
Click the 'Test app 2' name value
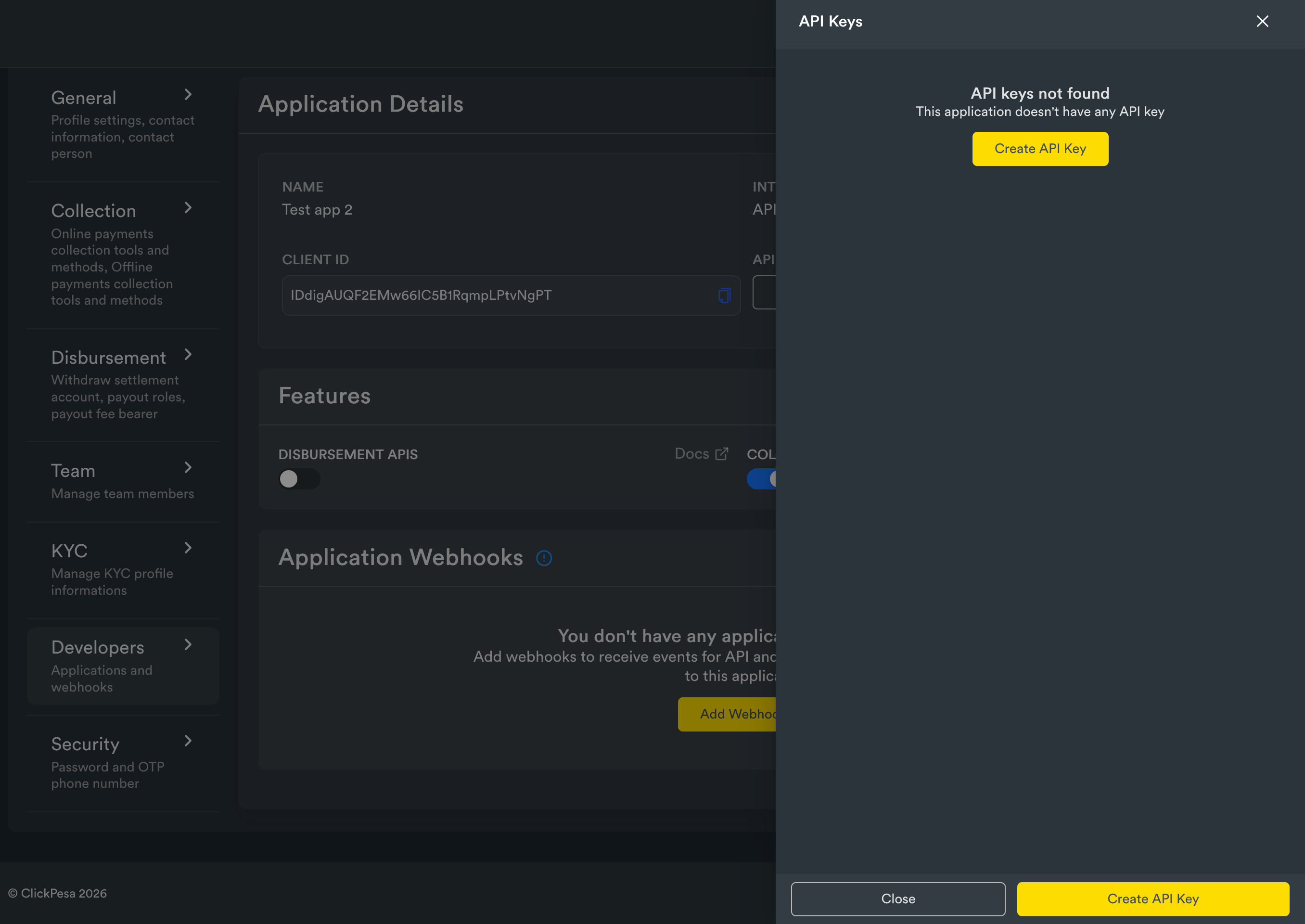(317, 210)
